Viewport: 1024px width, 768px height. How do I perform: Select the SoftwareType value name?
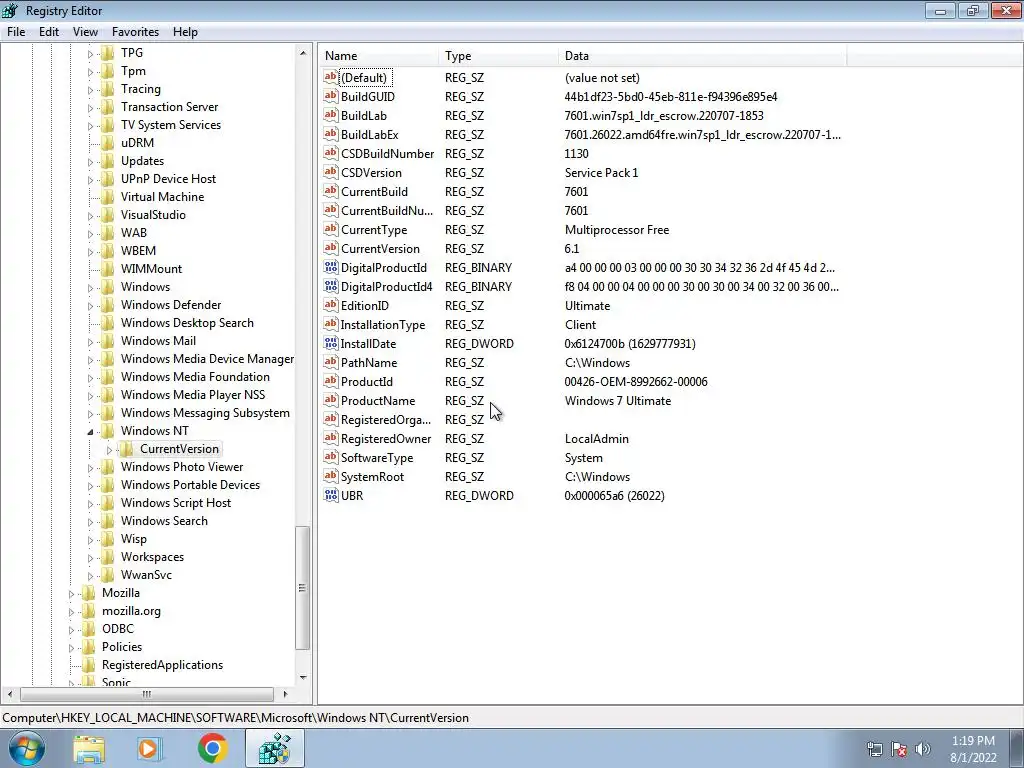[377, 457]
